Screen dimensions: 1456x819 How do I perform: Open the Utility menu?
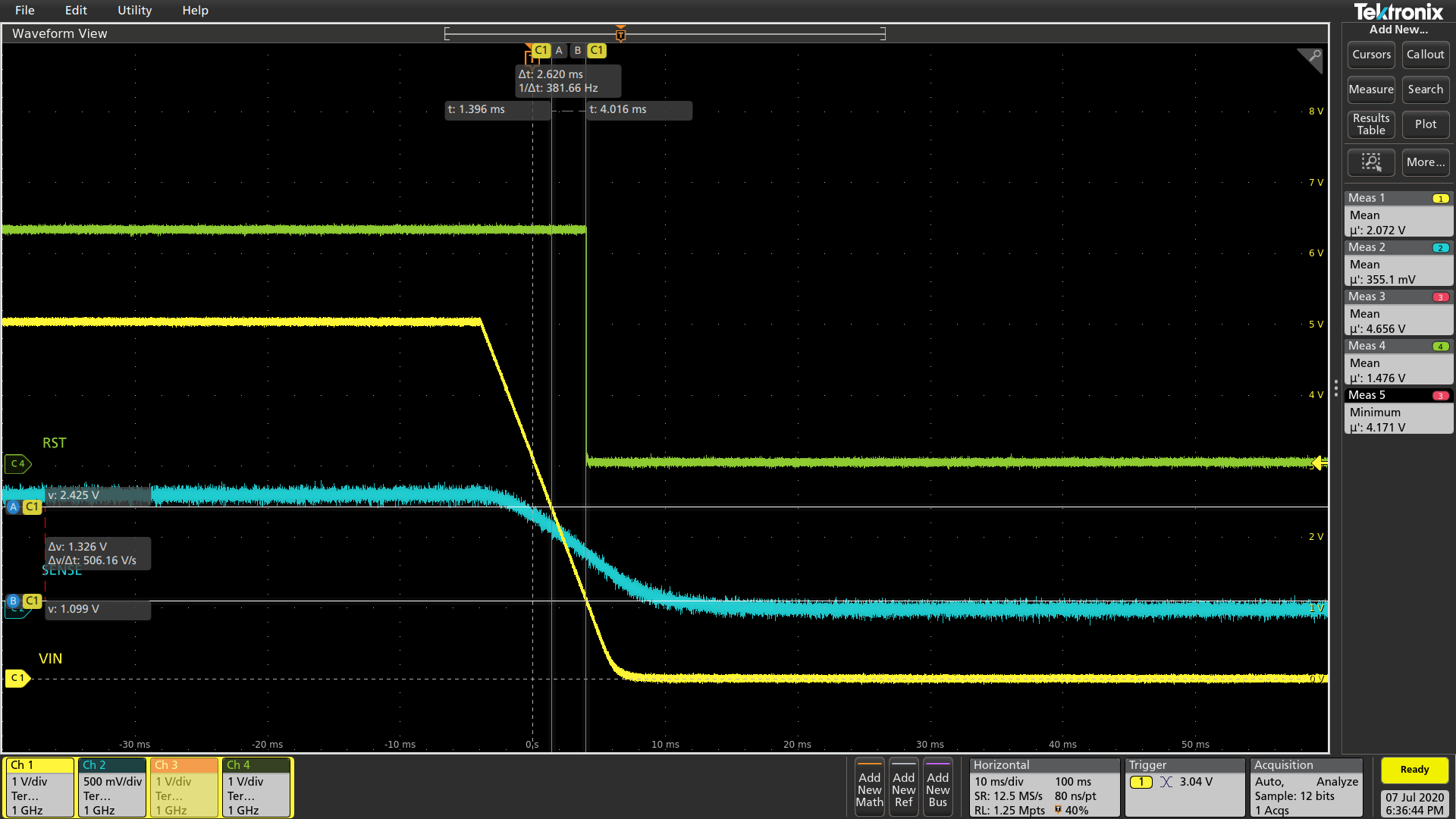[x=134, y=11]
